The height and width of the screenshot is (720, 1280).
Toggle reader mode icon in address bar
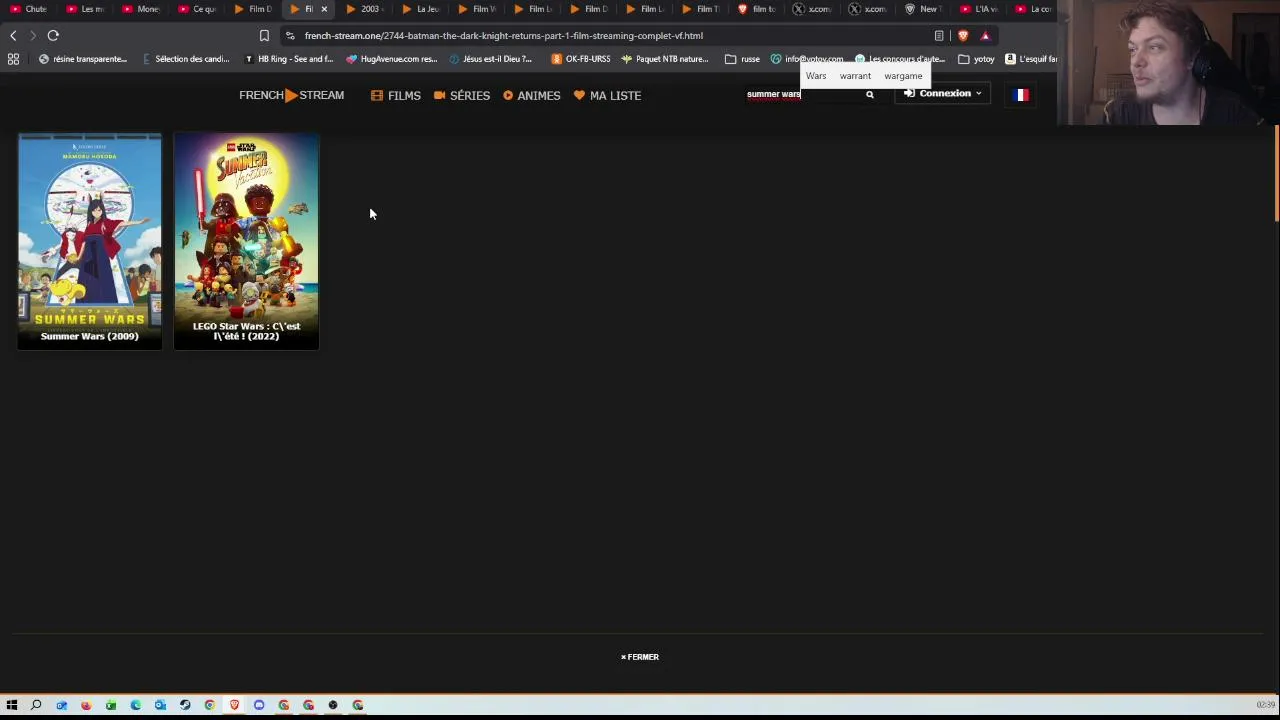click(x=939, y=36)
